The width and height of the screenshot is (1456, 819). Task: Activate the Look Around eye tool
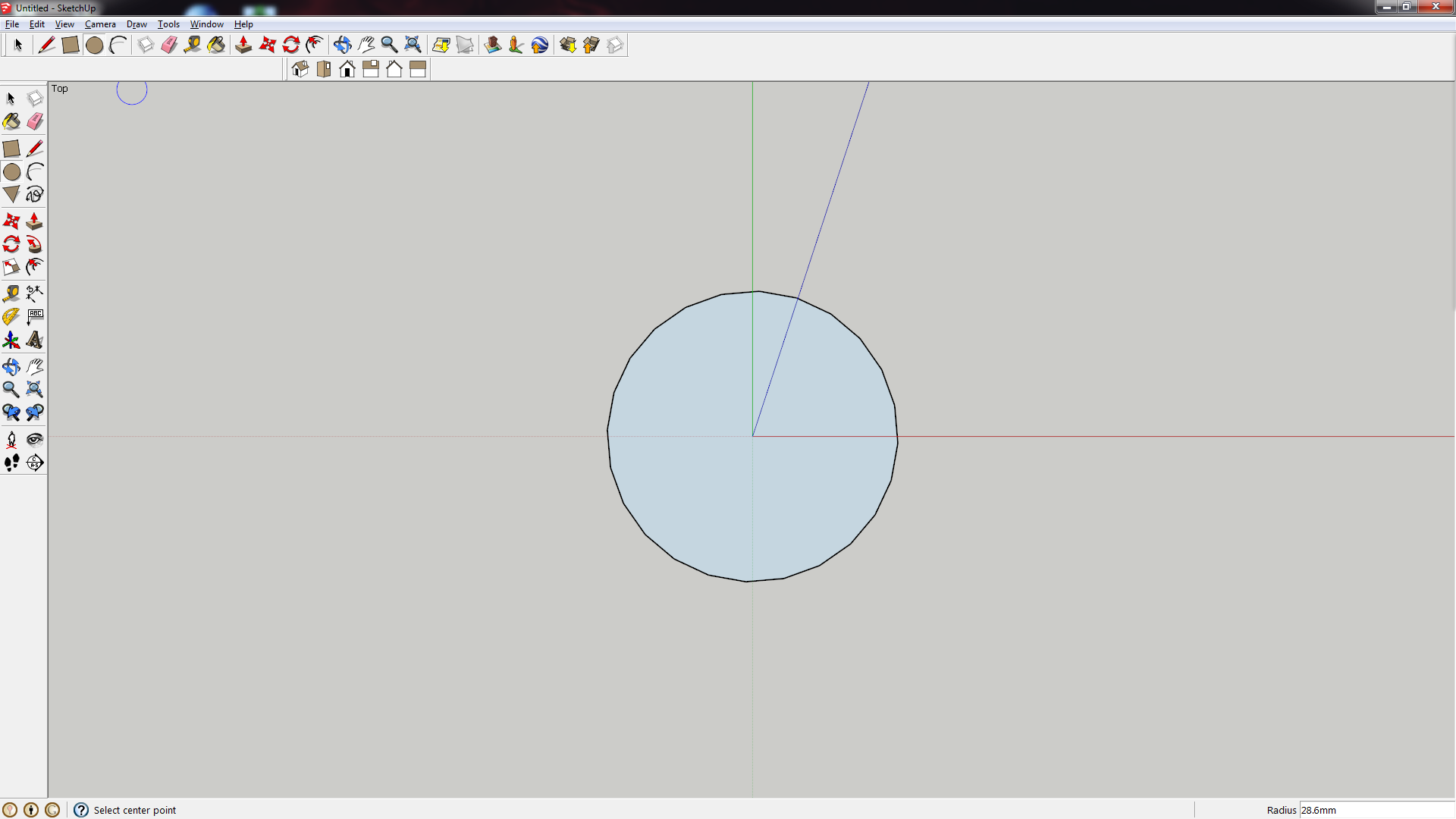tap(35, 439)
